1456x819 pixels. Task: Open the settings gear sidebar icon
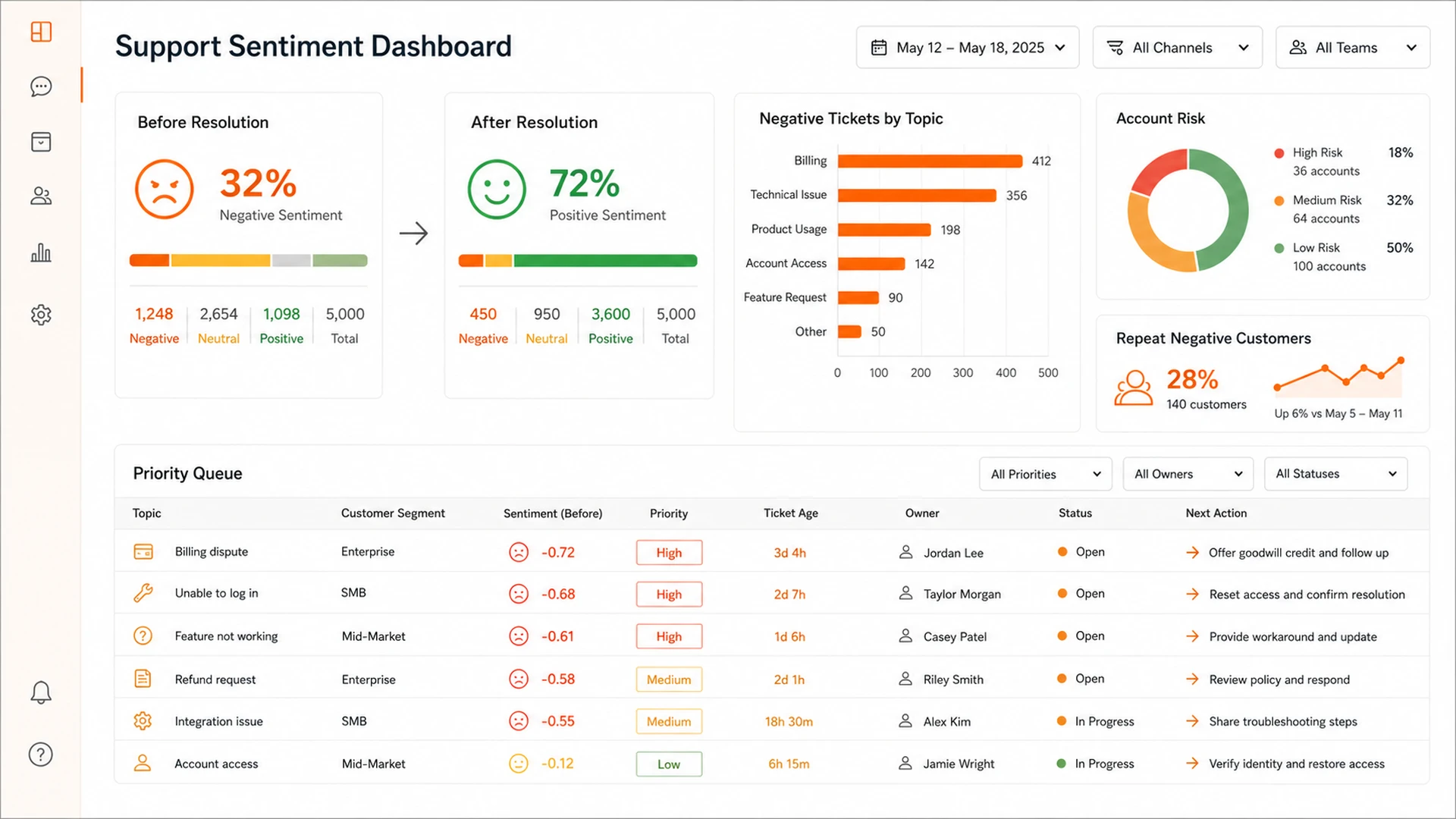click(41, 315)
